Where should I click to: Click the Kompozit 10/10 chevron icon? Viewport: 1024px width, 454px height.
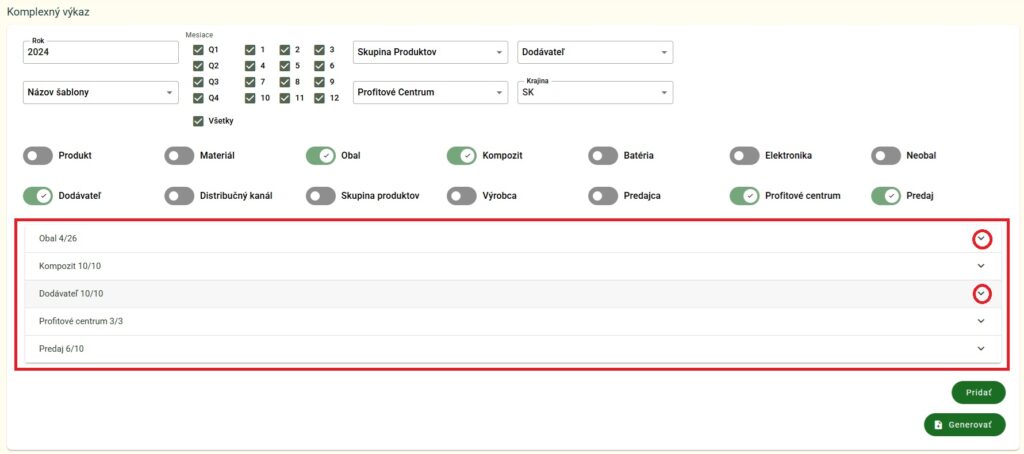click(981, 266)
